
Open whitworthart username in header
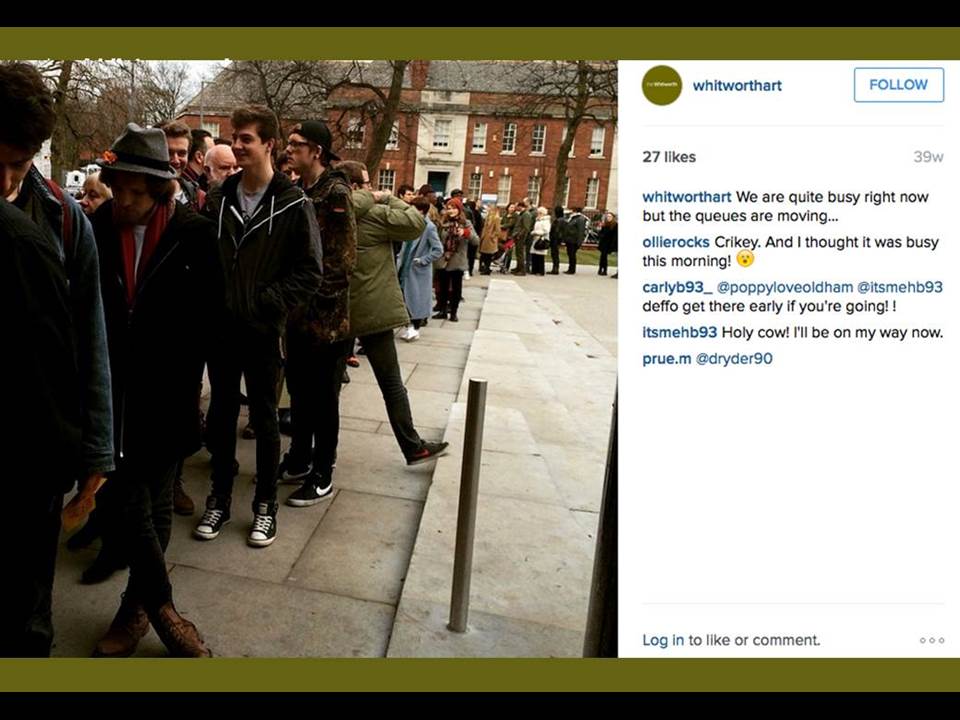pos(737,86)
